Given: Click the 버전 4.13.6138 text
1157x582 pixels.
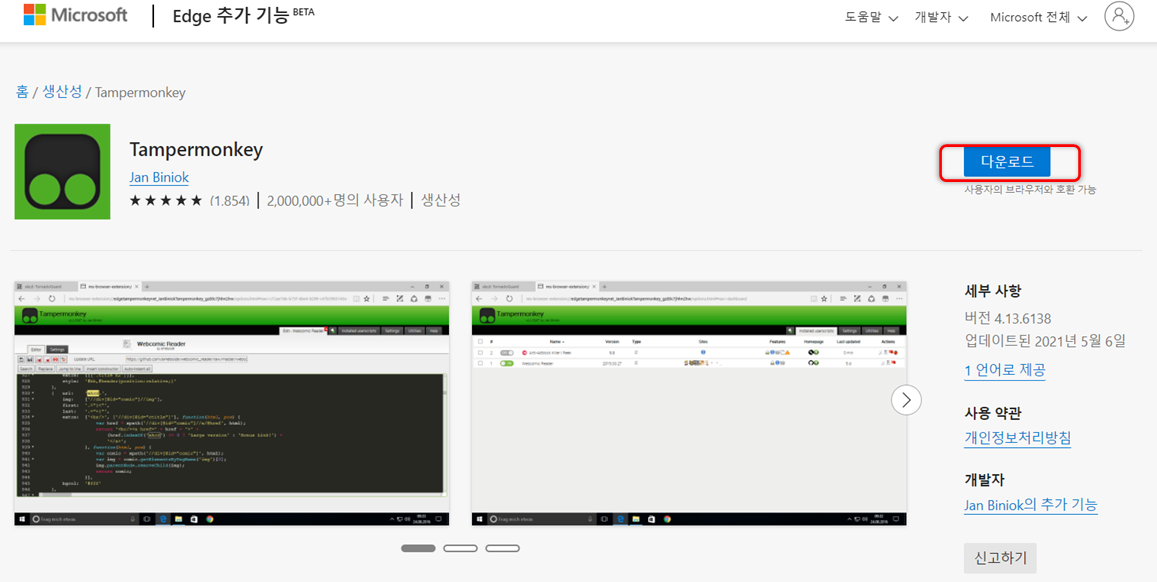Looking at the screenshot, I should click(x=1008, y=318).
